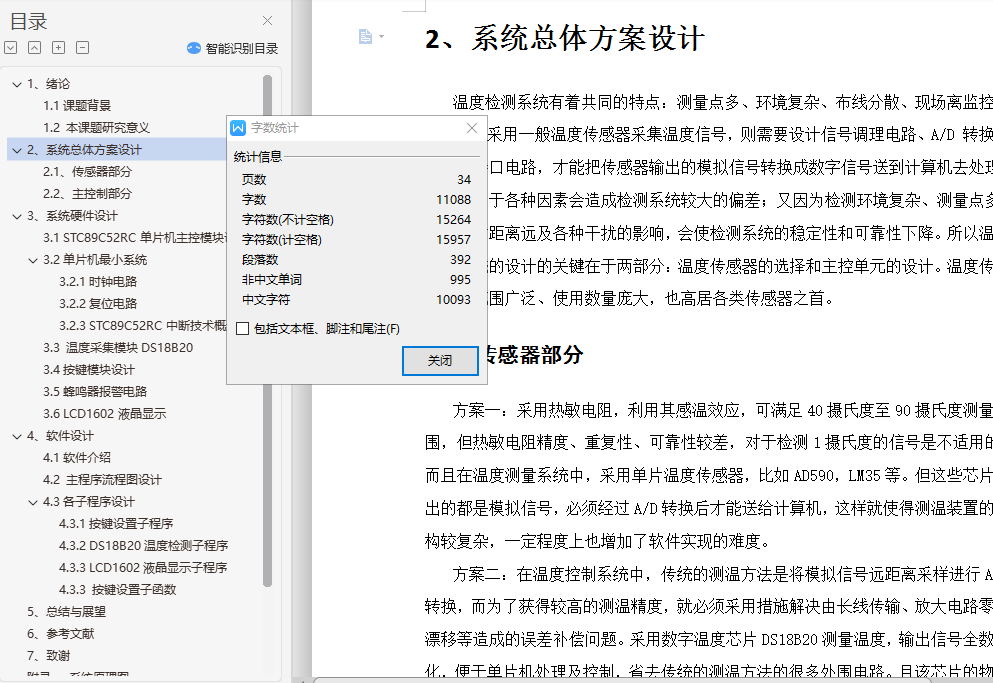Screen dimensions: 993x683
Task: Enable 包括文本框、脚注和尾注 checkbox
Action: pos(243,329)
